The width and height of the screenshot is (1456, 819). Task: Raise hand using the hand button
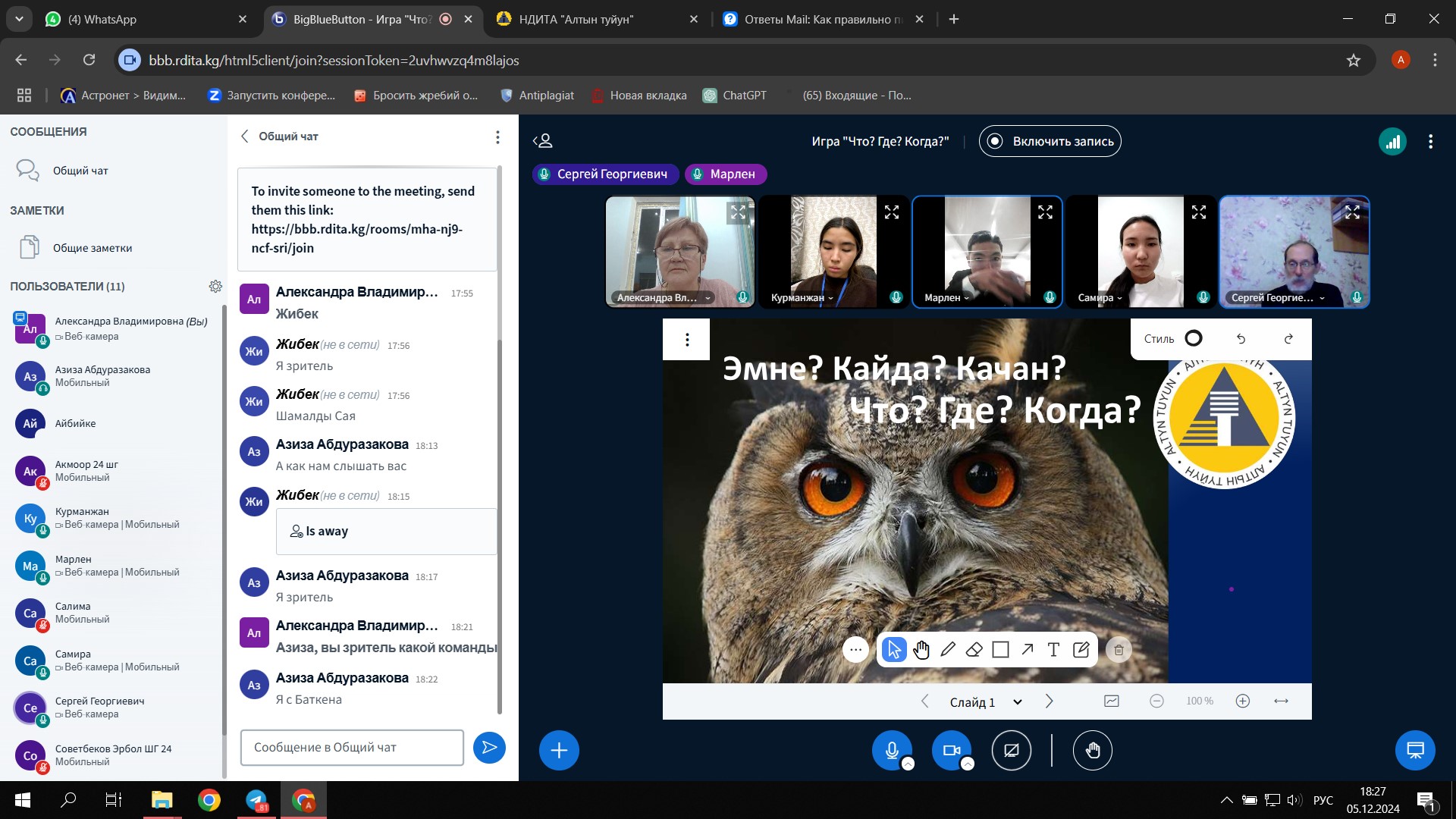(1092, 751)
